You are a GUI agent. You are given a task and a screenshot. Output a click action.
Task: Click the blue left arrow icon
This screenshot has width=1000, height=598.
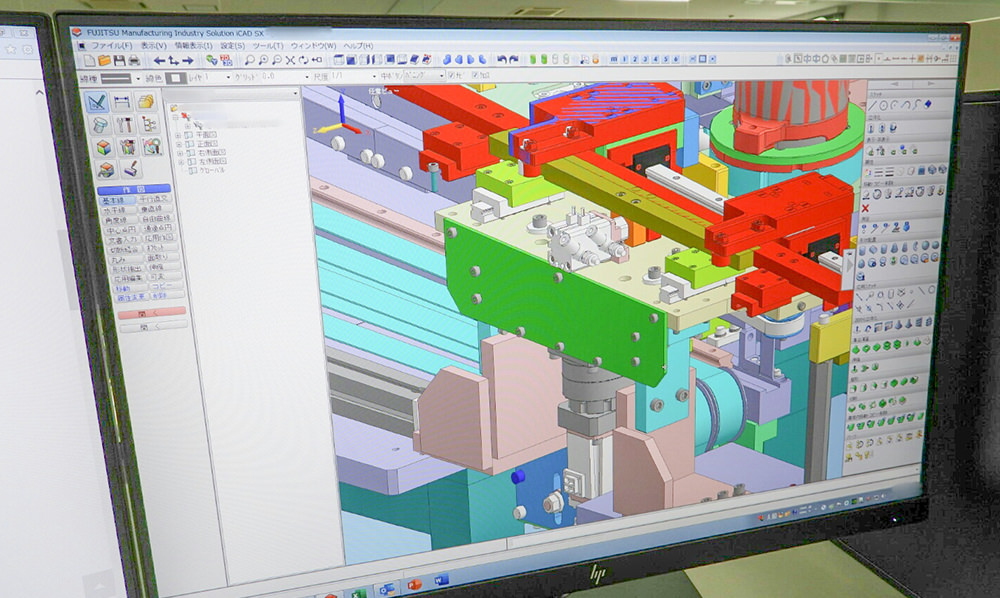coord(159,61)
